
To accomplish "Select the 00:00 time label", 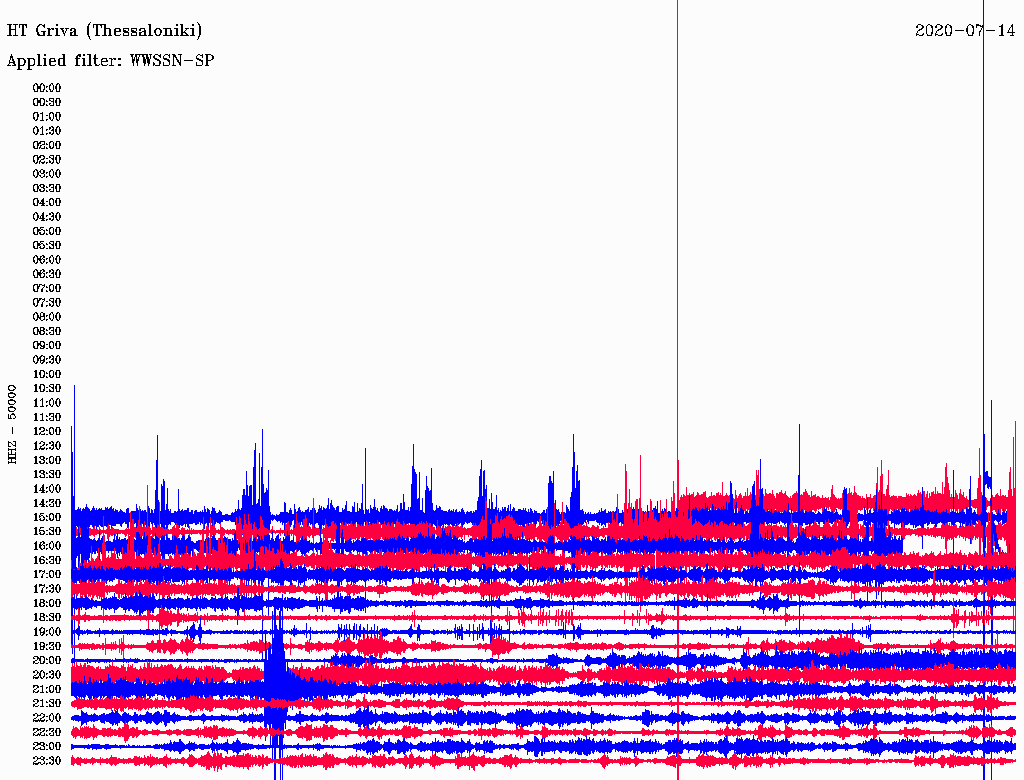I will [x=47, y=88].
